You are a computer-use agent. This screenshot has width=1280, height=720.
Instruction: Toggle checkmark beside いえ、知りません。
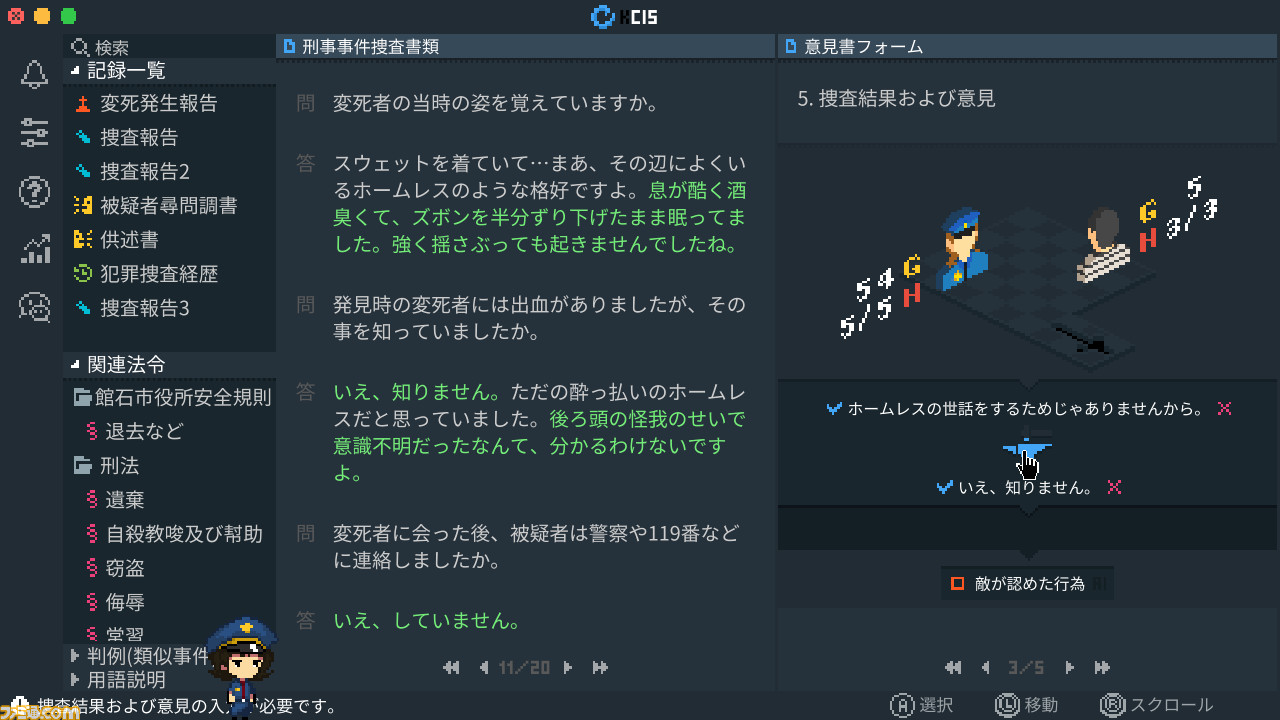[x=944, y=487]
